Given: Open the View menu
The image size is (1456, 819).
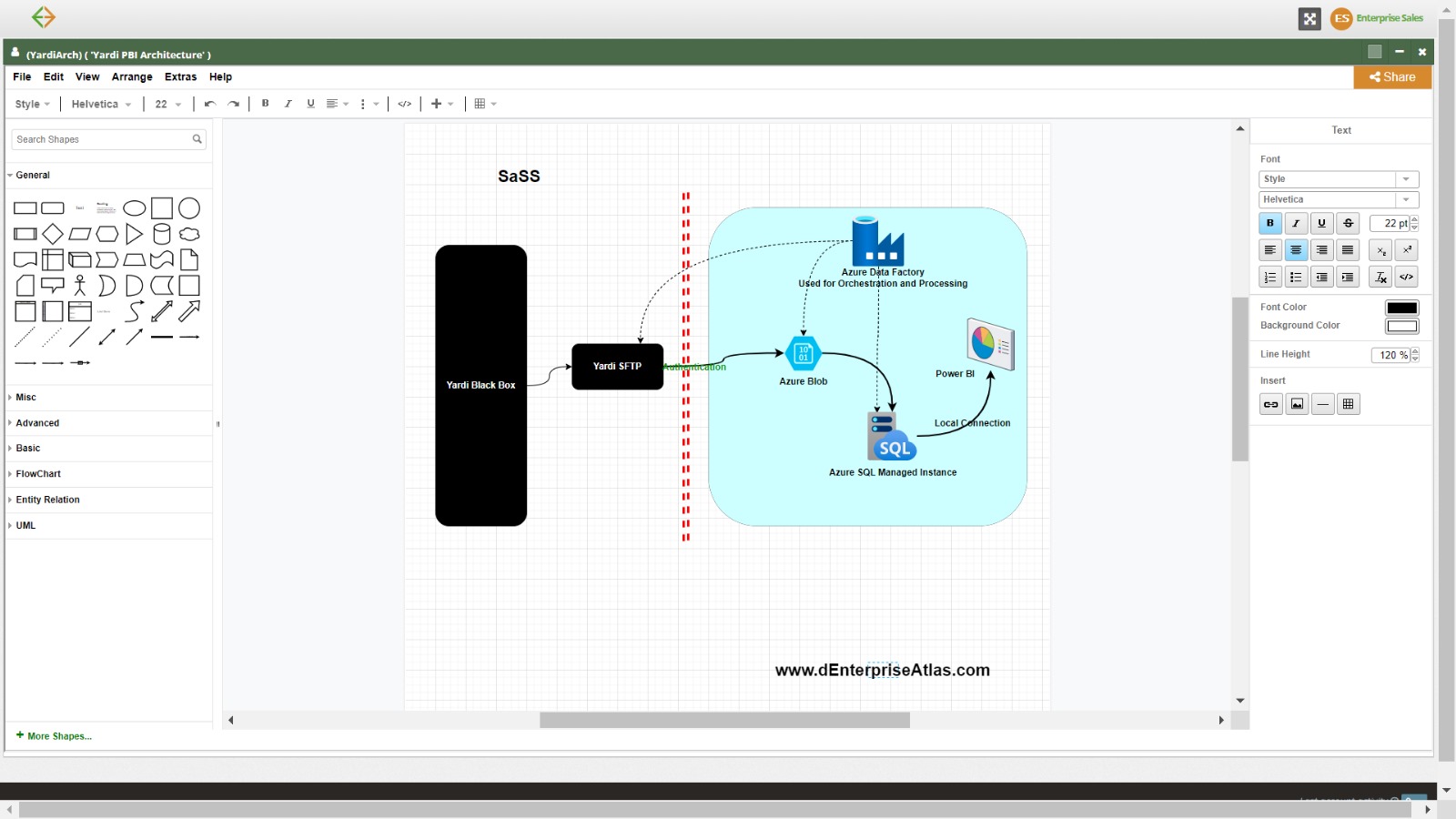Looking at the screenshot, I should coord(87,77).
